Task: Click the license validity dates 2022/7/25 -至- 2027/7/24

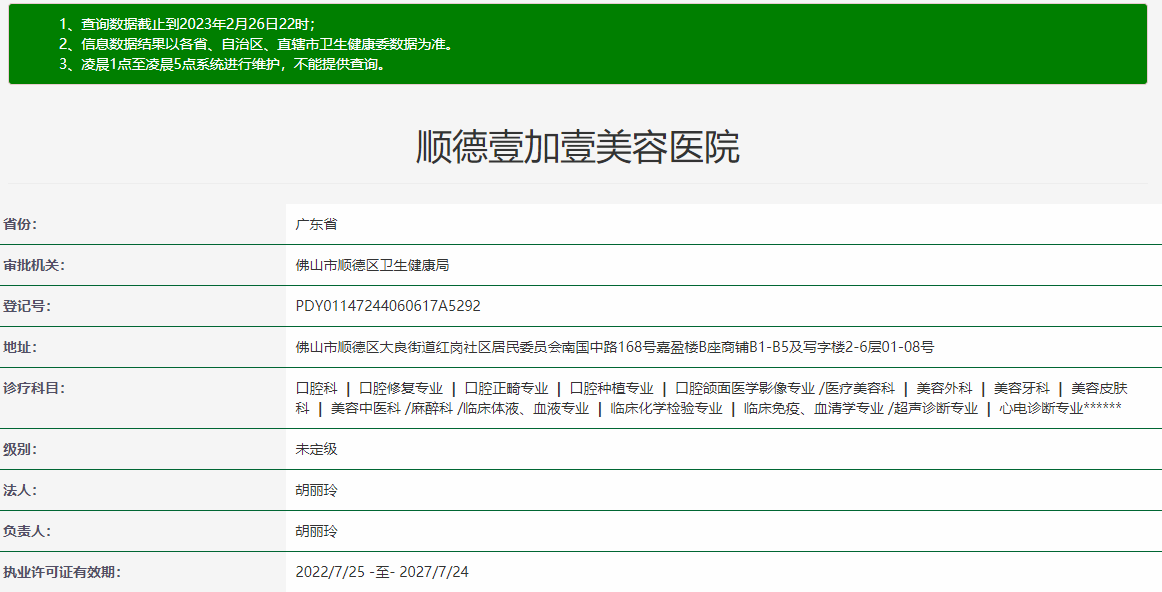Action: 382,572
